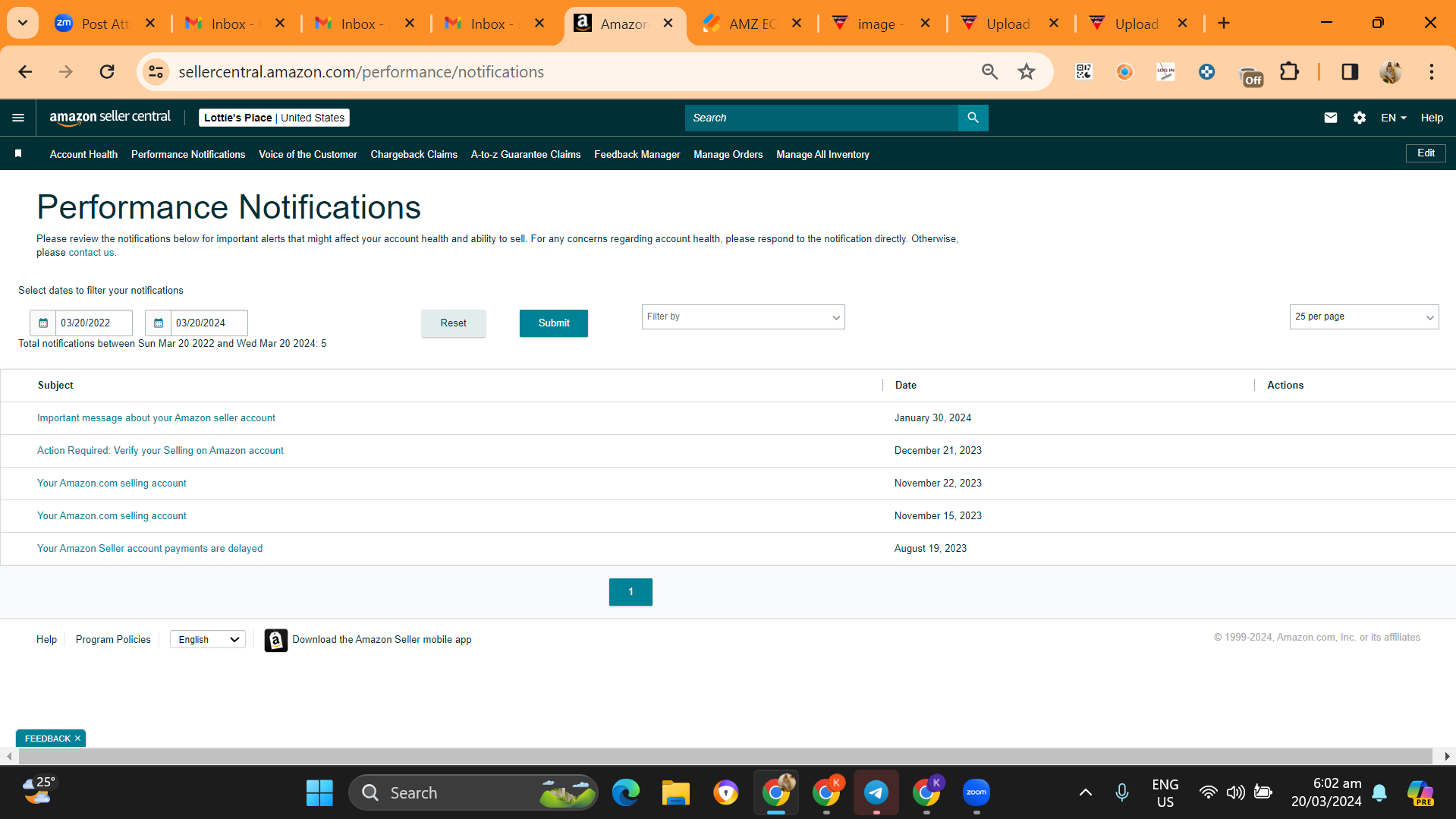Viewport: 1456px width, 819px height.
Task: Bookmark this page with the star icon
Action: pos(1027,71)
